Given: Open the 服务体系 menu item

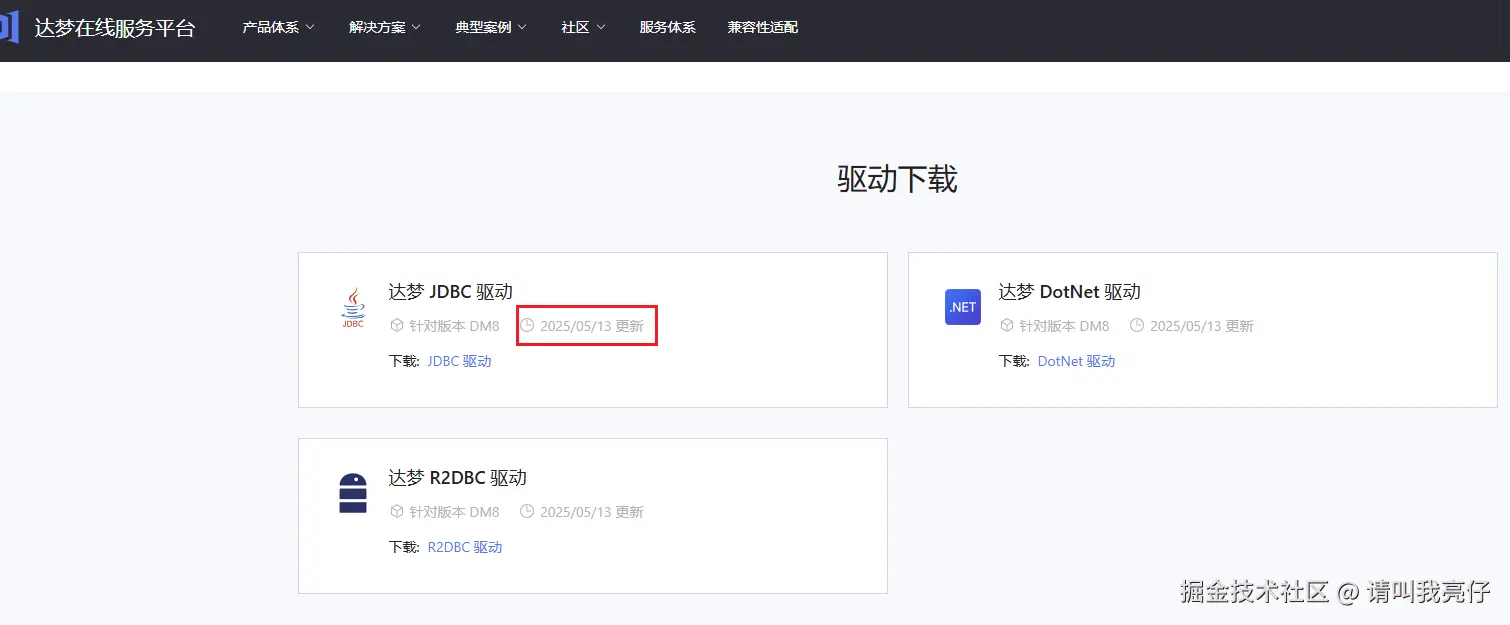Looking at the screenshot, I should tap(667, 27).
